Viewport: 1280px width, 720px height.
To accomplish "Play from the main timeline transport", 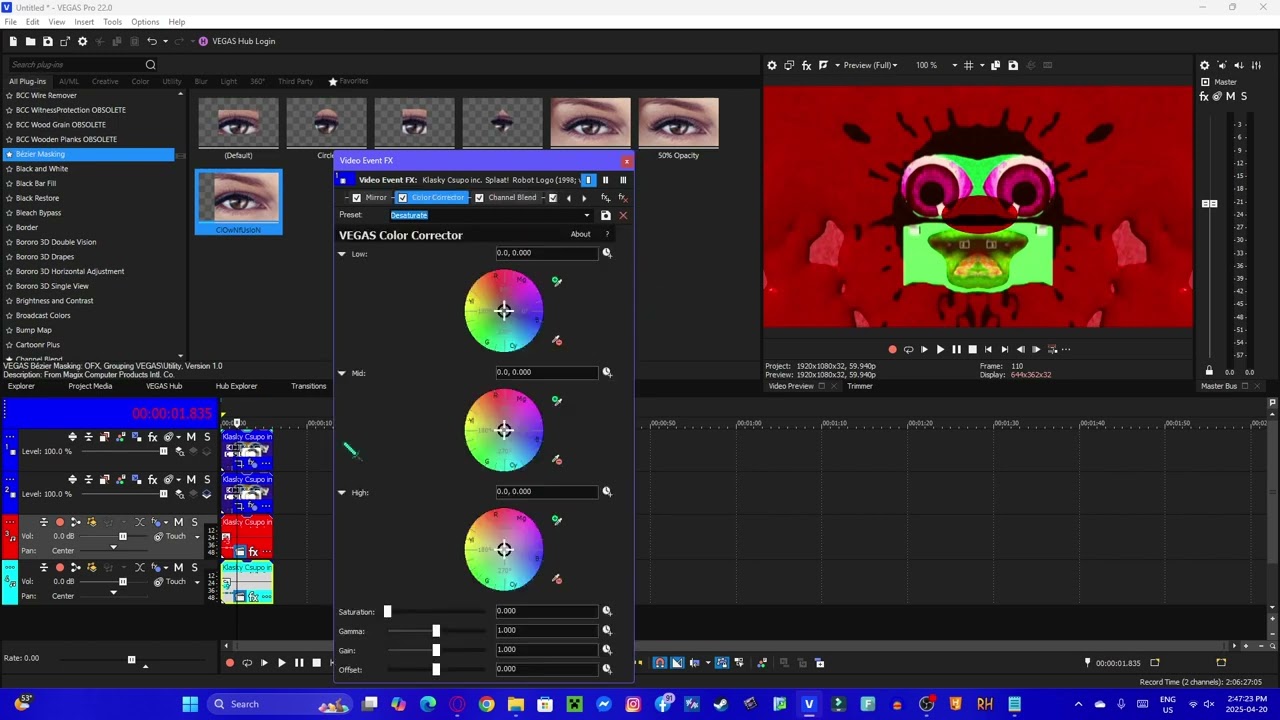I will point(281,663).
